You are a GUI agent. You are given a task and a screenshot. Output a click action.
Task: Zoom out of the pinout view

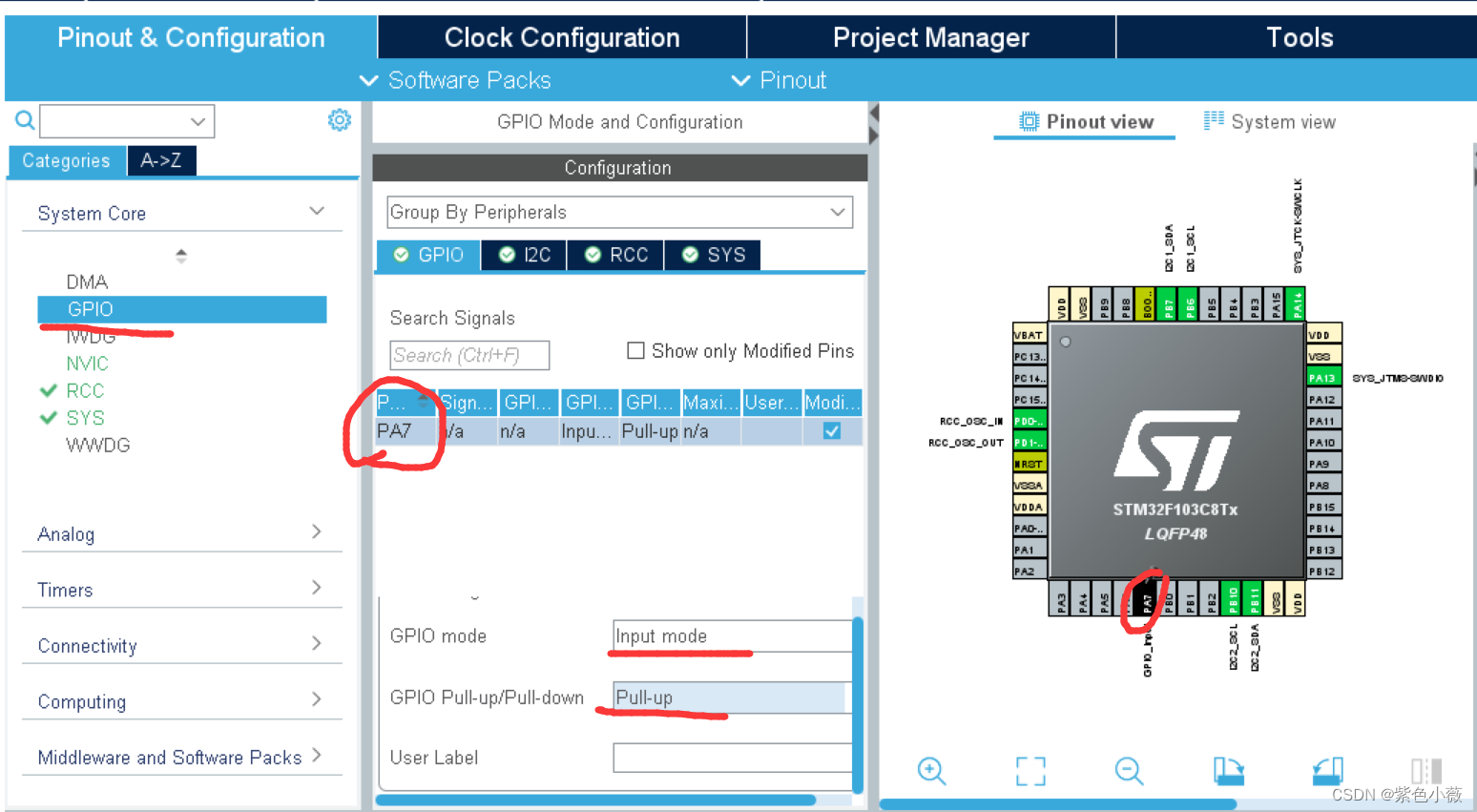click(1129, 770)
